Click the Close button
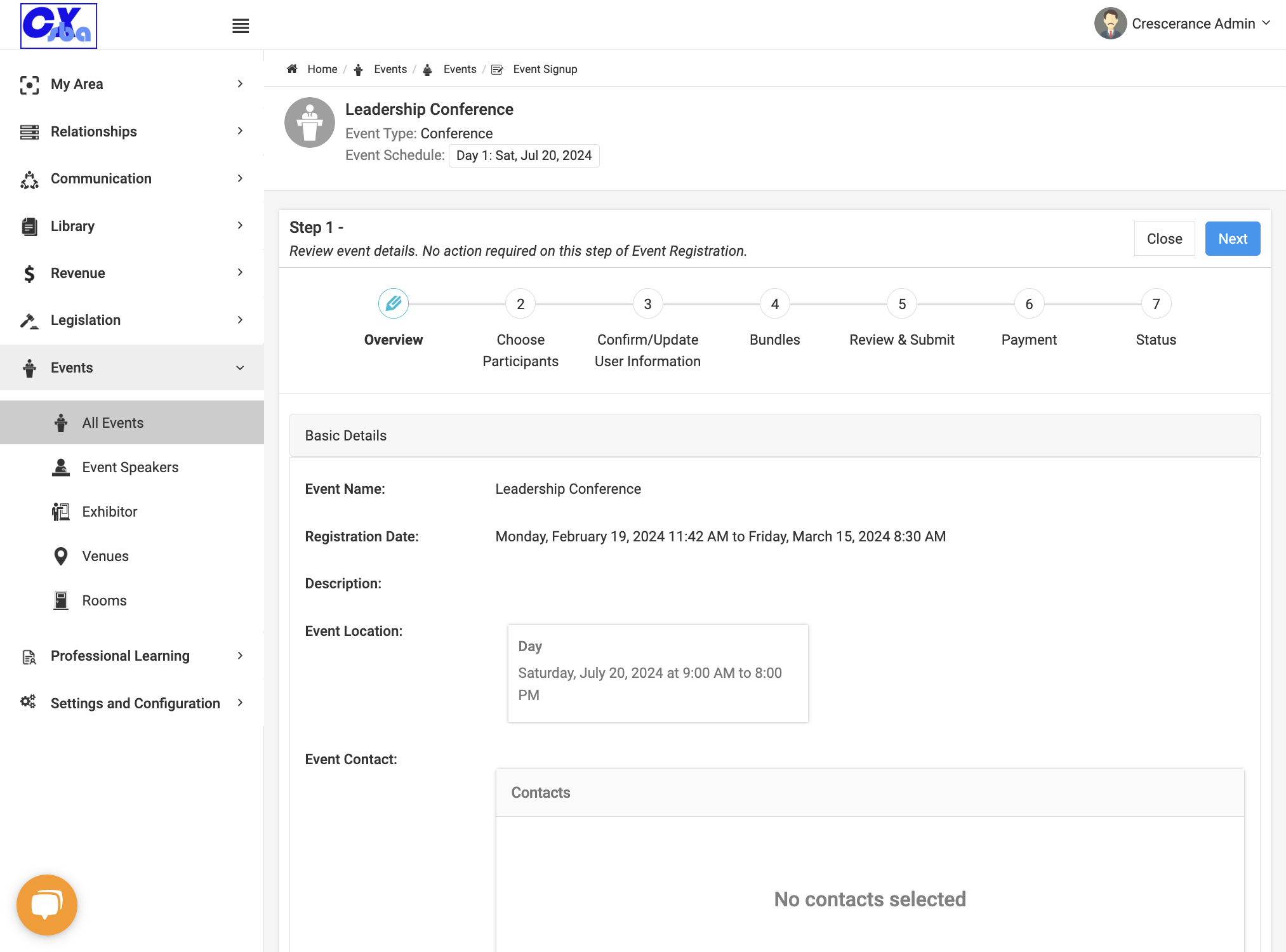 pos(1164,239)
